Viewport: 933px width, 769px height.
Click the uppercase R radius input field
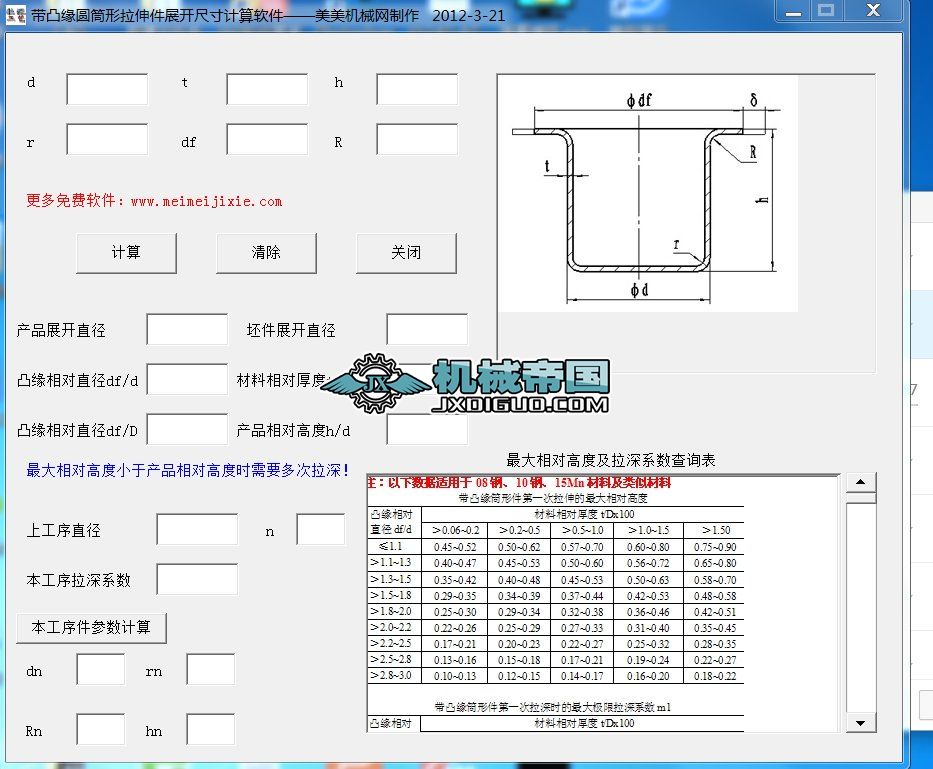coord(417,139)
